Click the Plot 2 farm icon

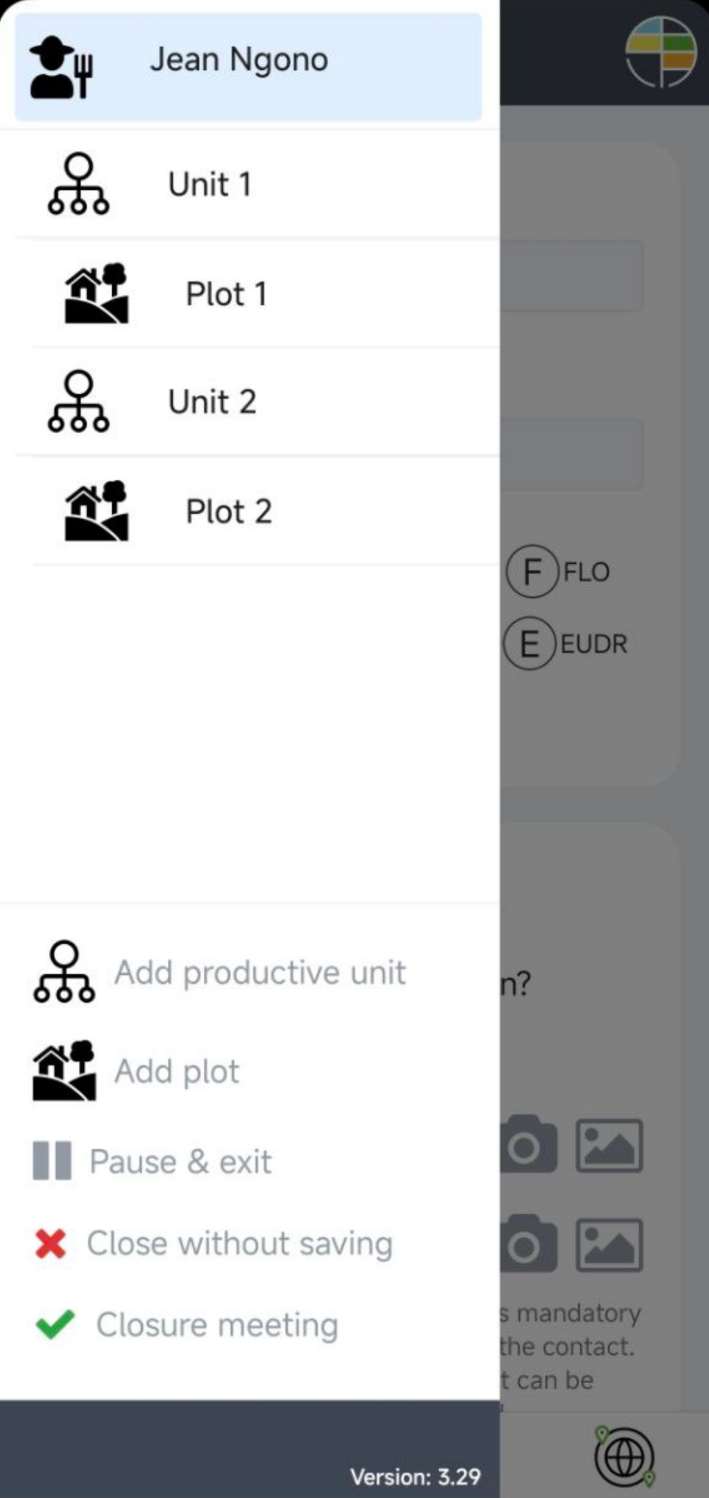(x=96, y=511)
